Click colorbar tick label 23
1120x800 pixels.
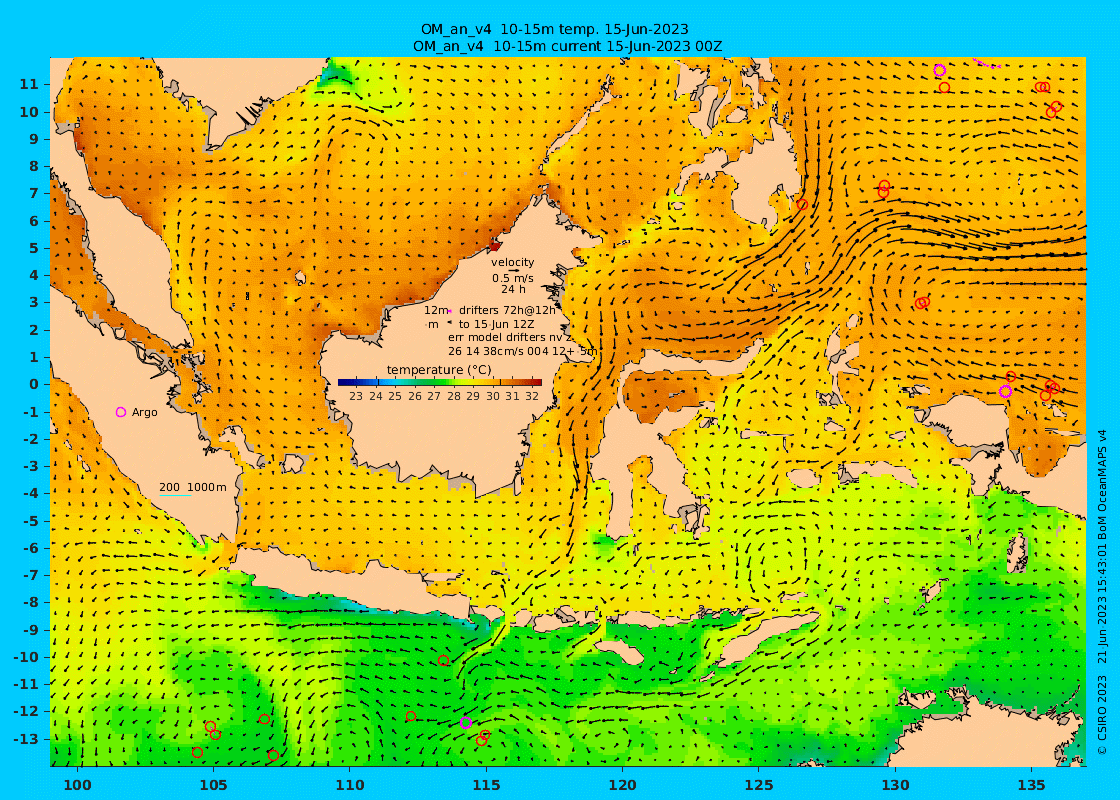[356, 396]
